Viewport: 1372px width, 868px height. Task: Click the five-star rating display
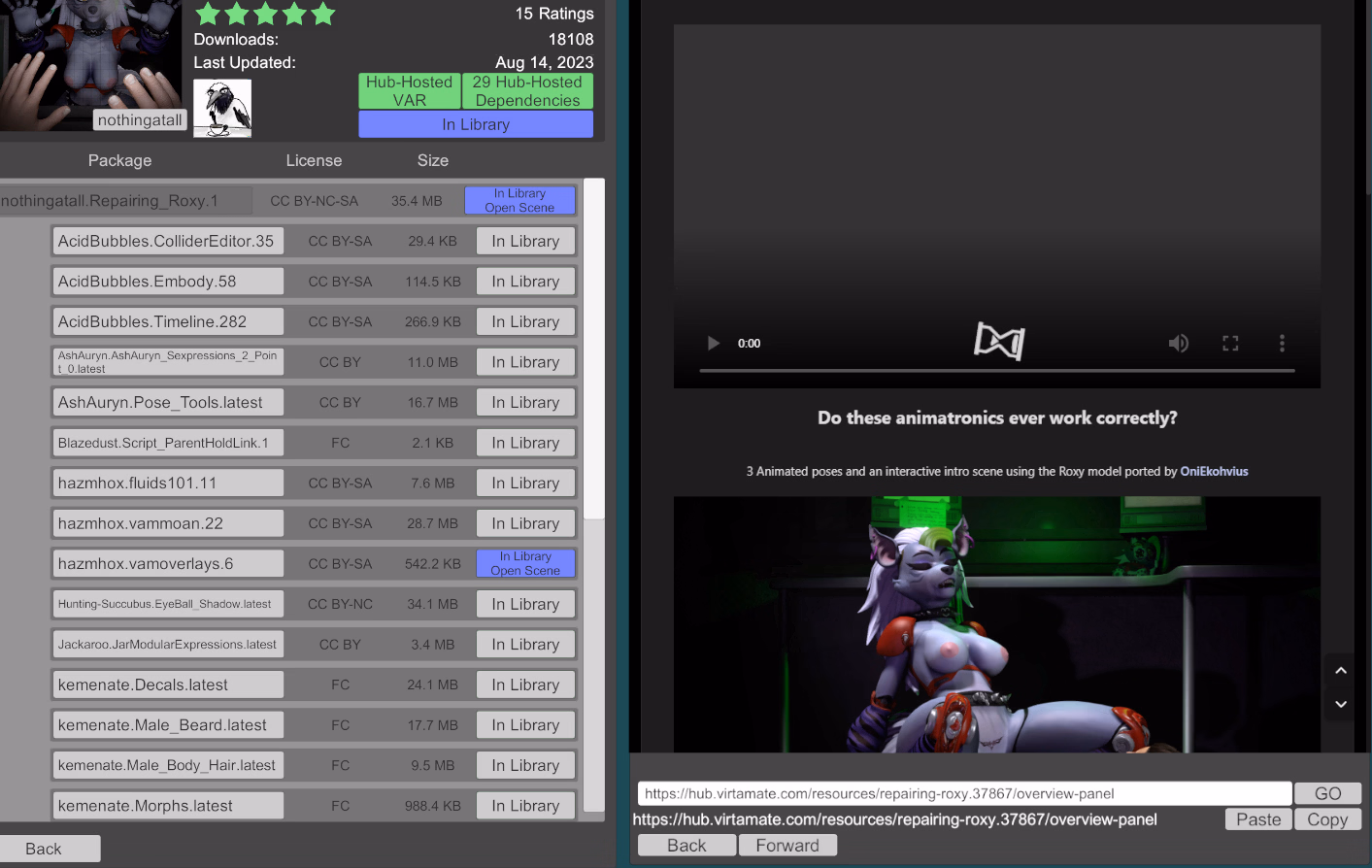click(265, 14)
